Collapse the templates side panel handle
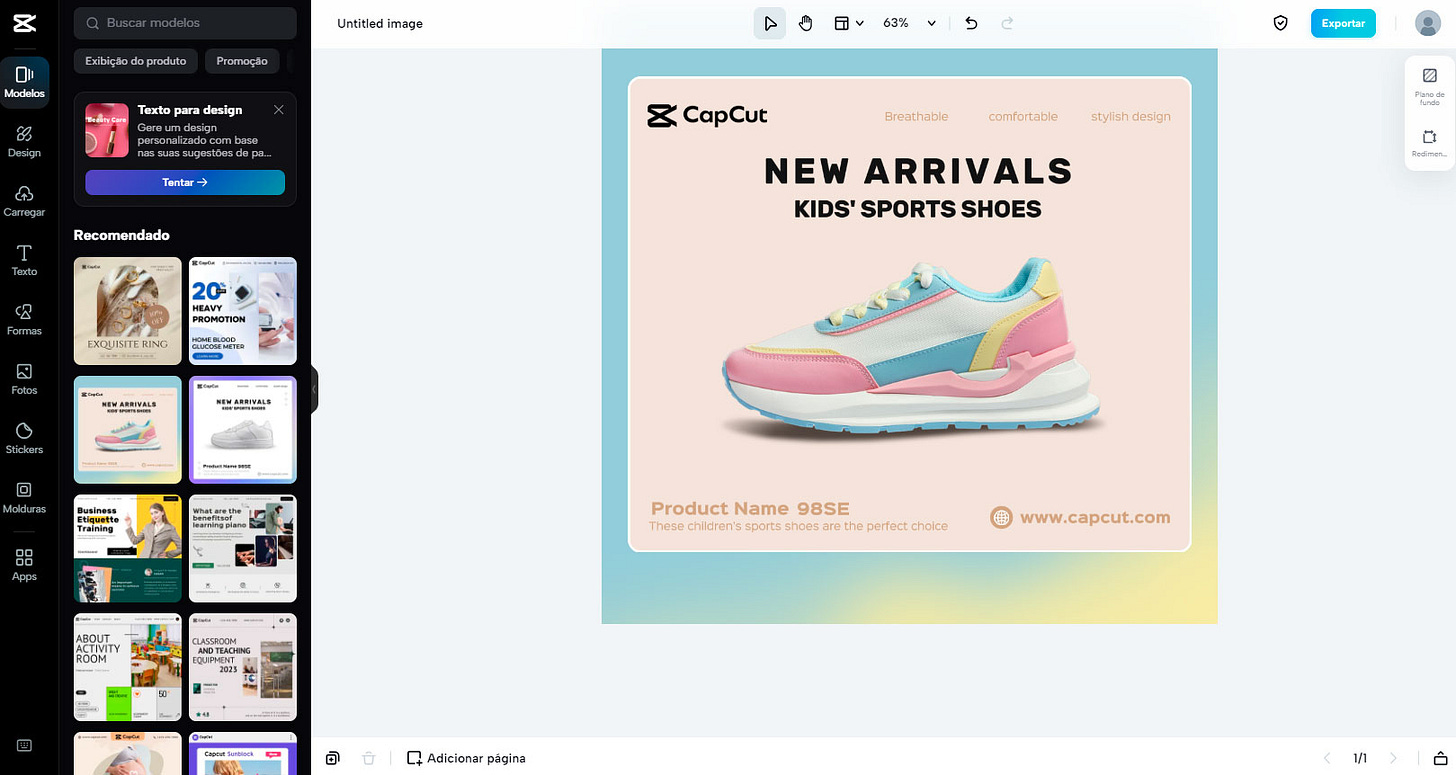 pyautogui.click(x=314, y=389)
